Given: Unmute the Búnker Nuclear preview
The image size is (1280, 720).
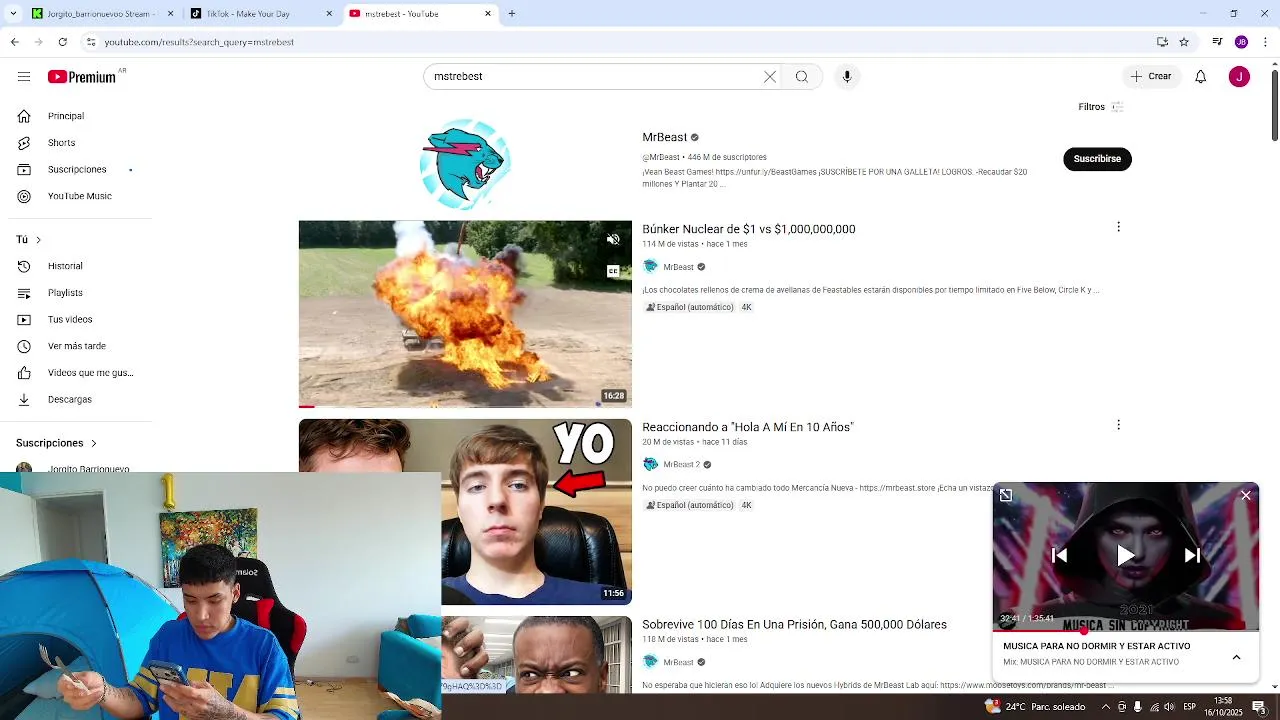Looking at the screenshot, I should pyautogui.click(x=613, y=240).
